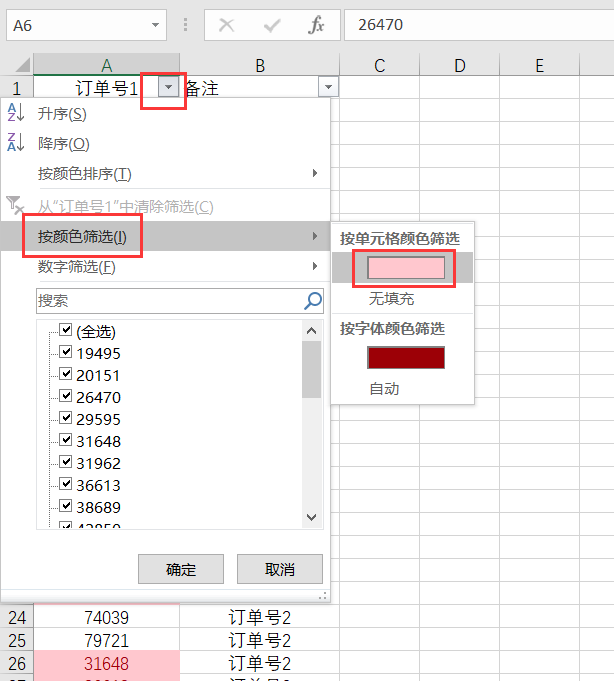Select column B header
The height and width of the screenshot is (681, 614).
pyautogui.click(x=260, y=65)
